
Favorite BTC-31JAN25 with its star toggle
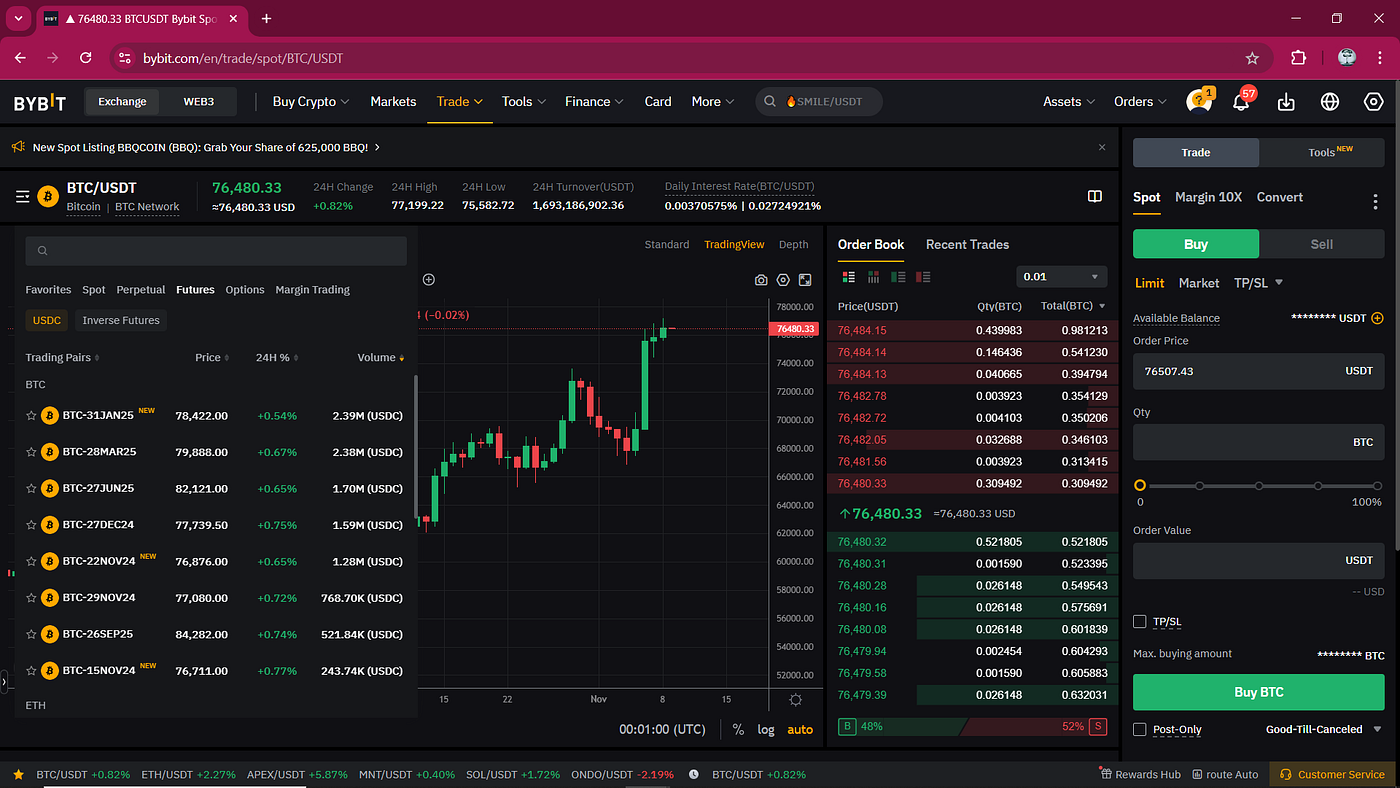(x=31, y=415)
